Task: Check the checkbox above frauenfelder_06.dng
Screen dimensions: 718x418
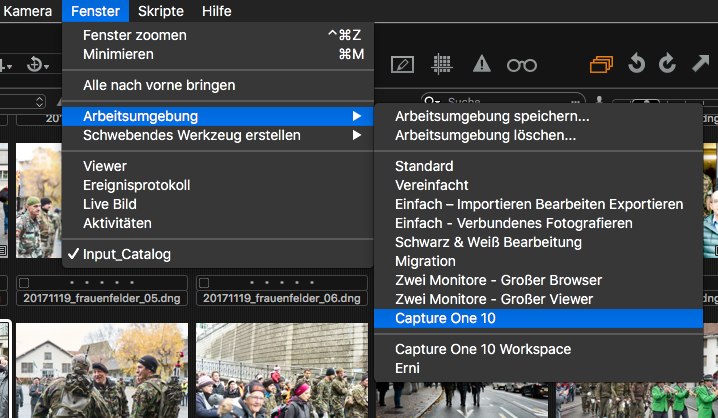Action: [x=204, y=282]
